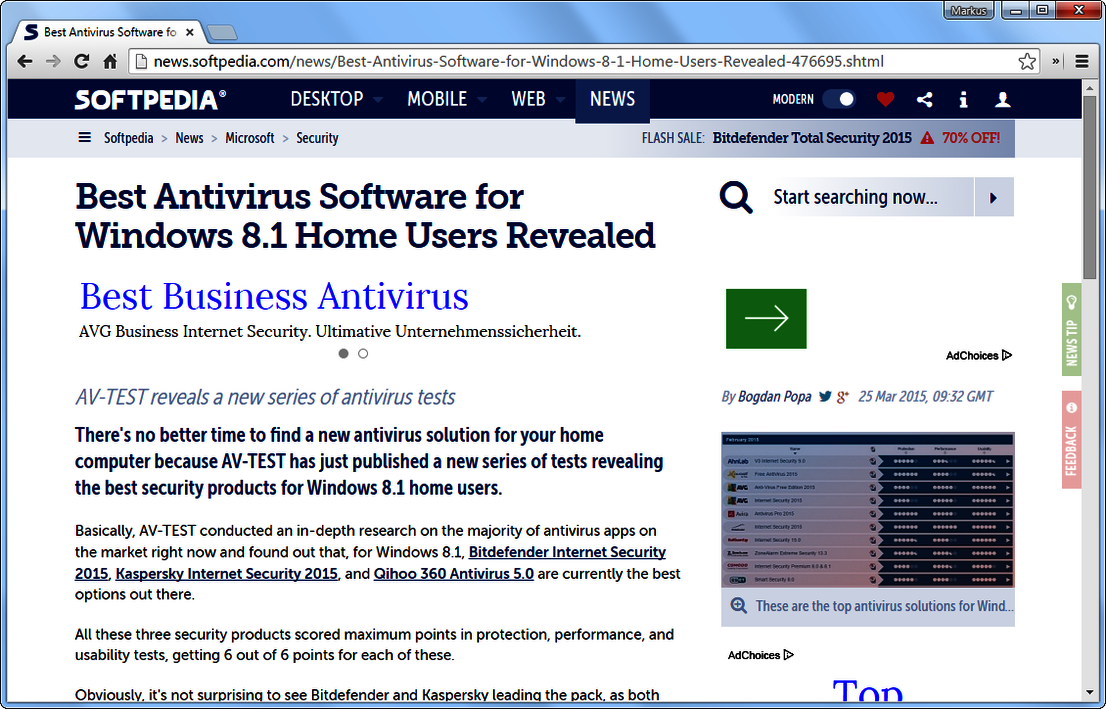1106x709 pixels.
Task: Open the browser menu button
Action: (x=1083, y=61)
